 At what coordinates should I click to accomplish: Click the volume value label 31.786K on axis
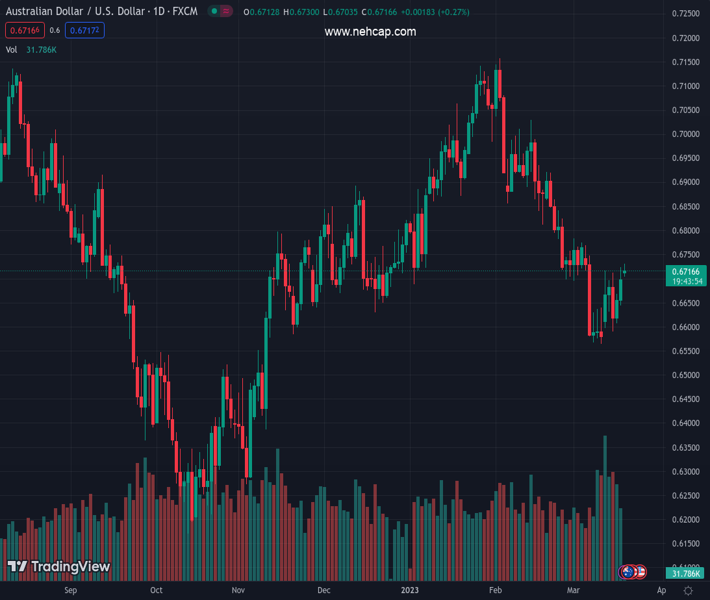pyautogui.click(x=685, y=573)
